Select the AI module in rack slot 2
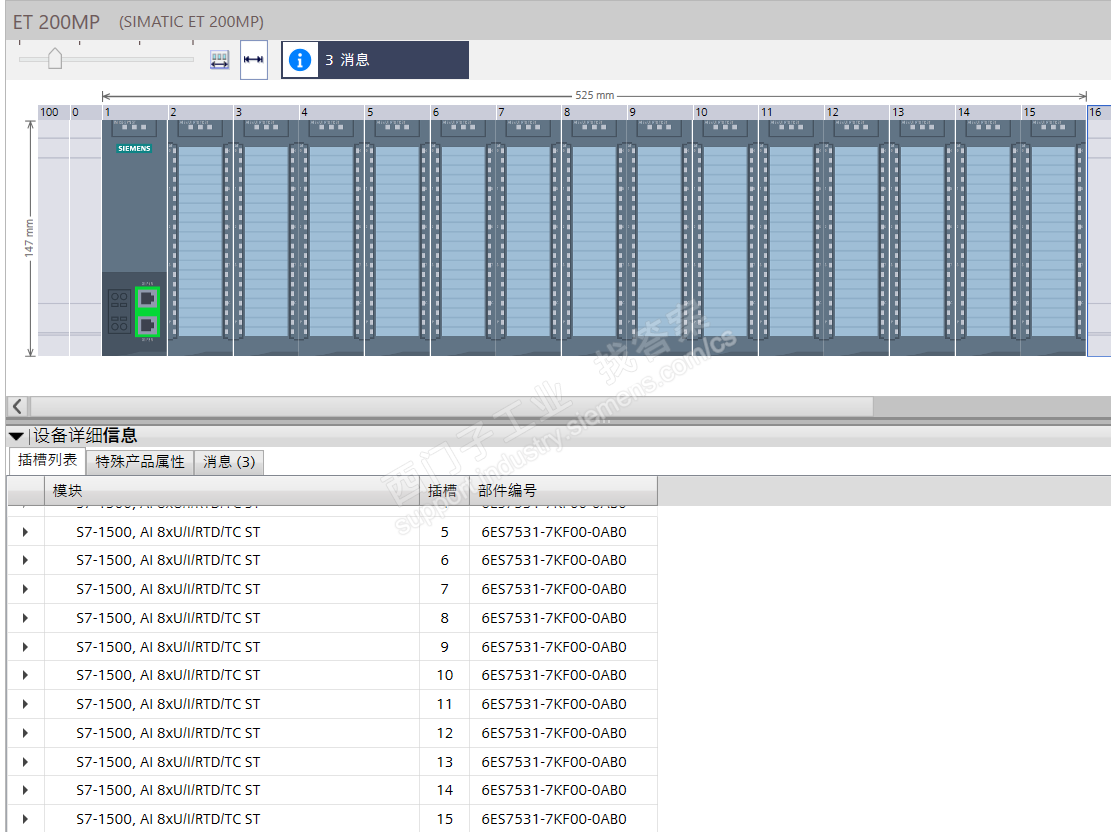This screenshot has width=1111, height=832. pos(201,237)
